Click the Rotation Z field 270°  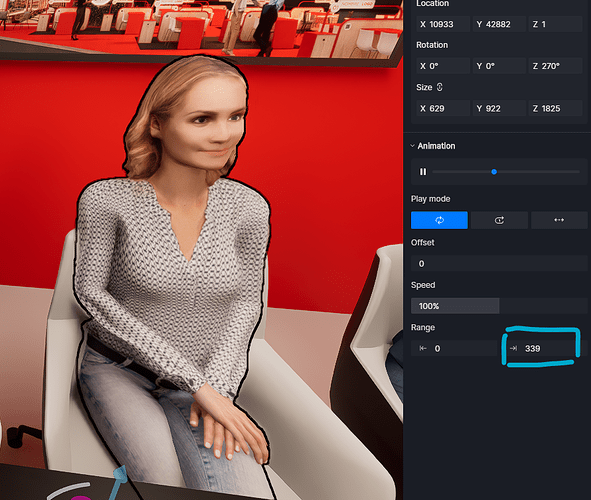tap(556, 66)
